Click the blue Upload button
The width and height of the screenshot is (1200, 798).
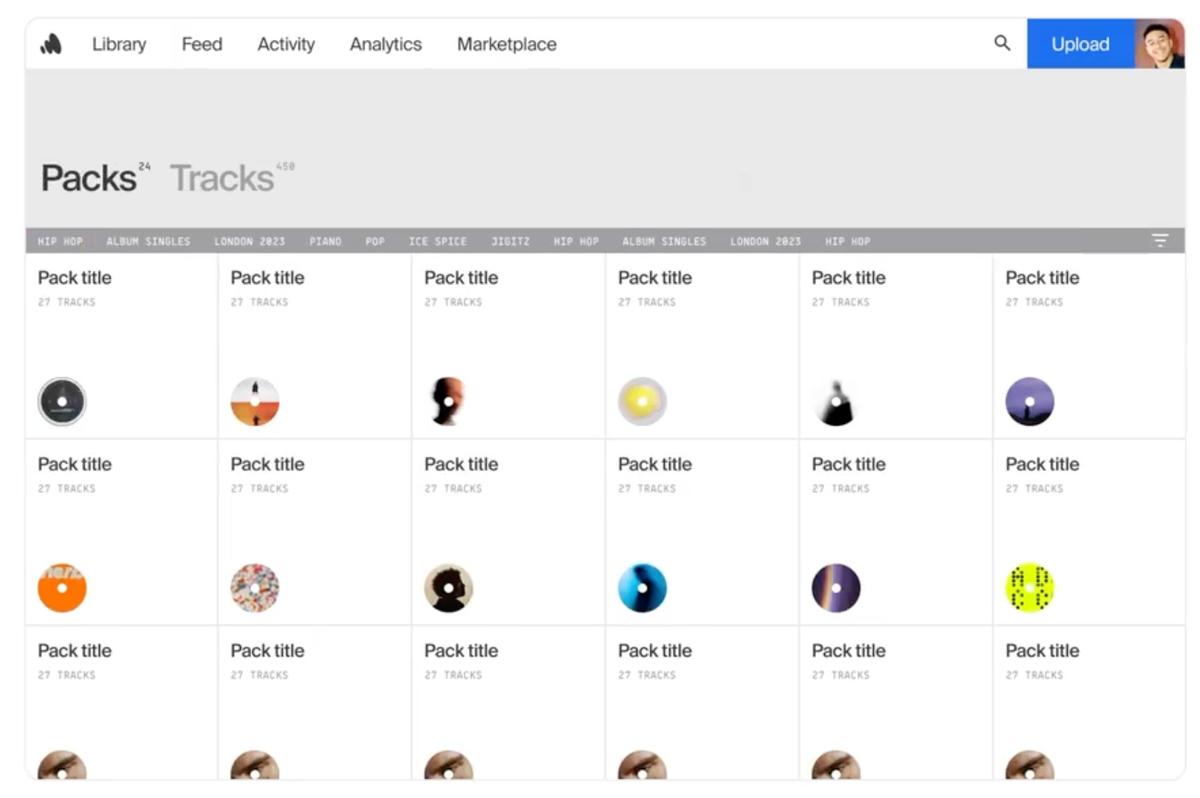(1080, 44)
